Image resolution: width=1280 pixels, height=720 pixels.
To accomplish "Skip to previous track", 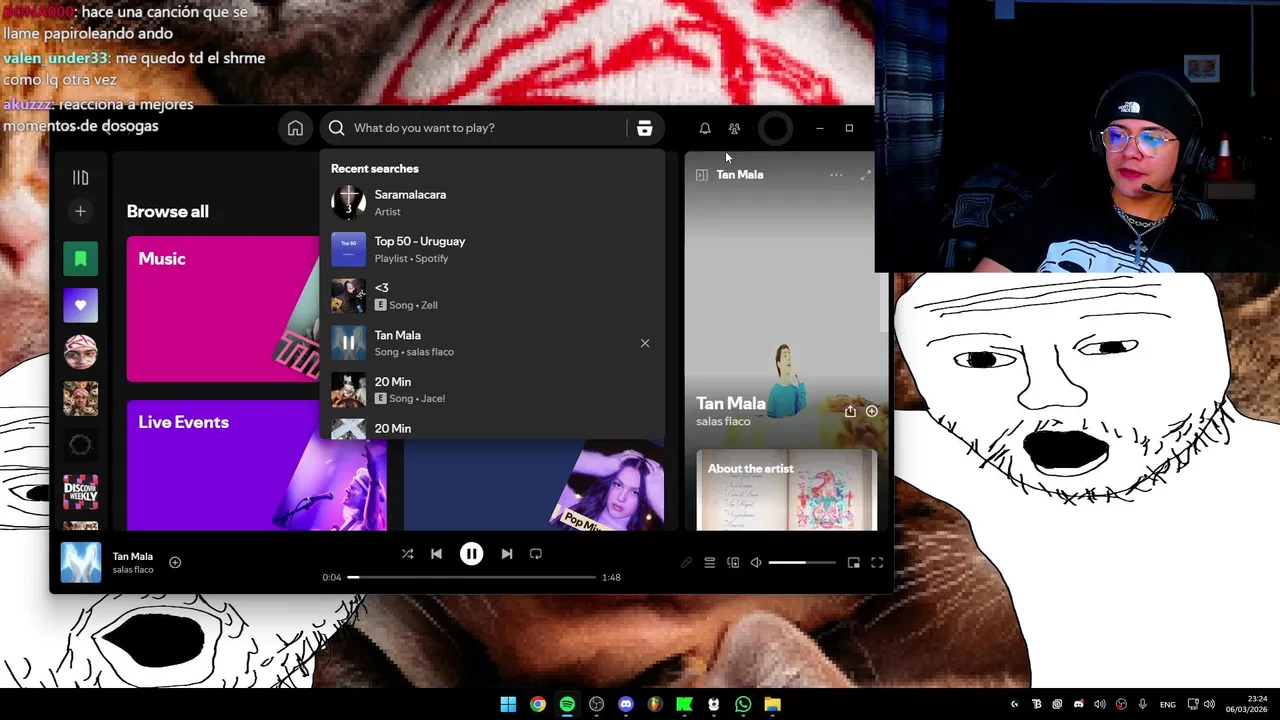I will point(436,554).
